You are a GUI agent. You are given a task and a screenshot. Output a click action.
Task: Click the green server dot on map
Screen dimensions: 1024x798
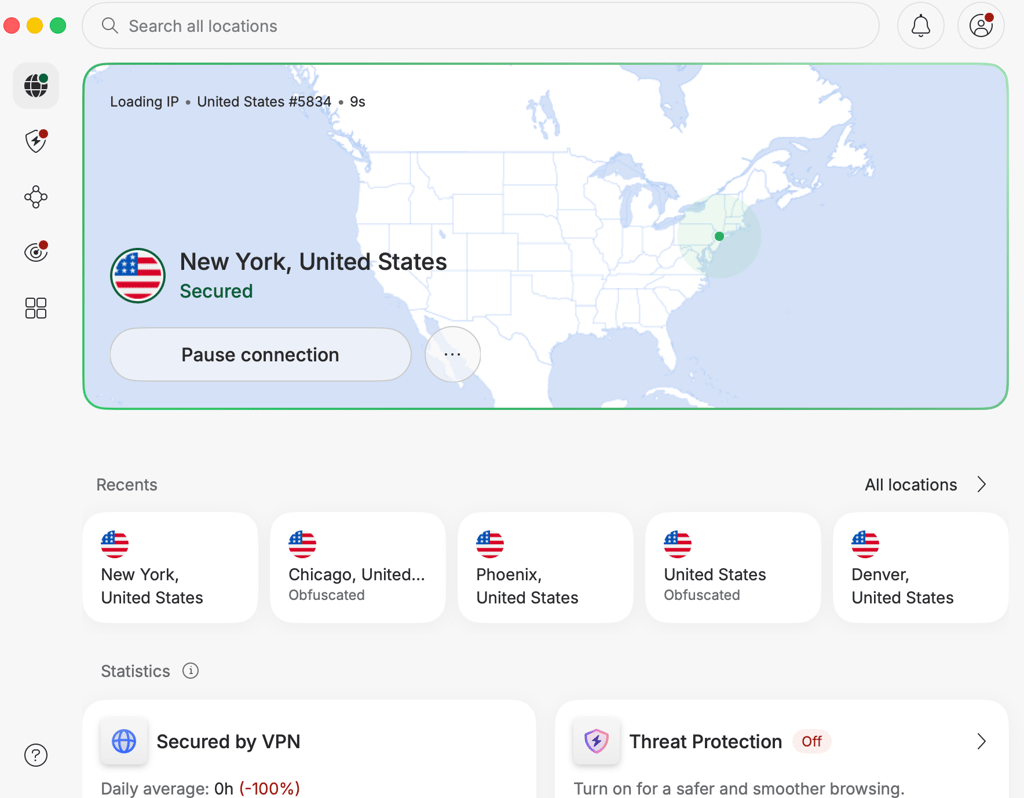719,236
